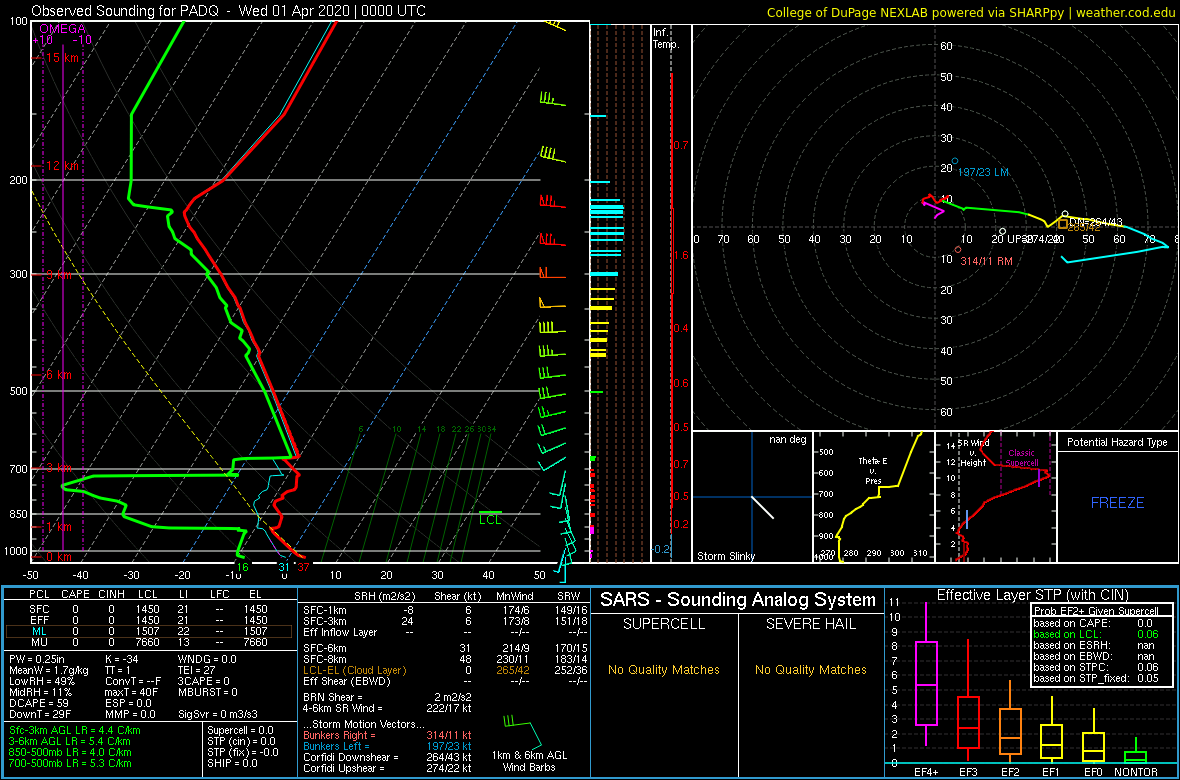Click the Observed Sounding for PADQ title
The image size is (1180, 780).
(x=228, y=11)
